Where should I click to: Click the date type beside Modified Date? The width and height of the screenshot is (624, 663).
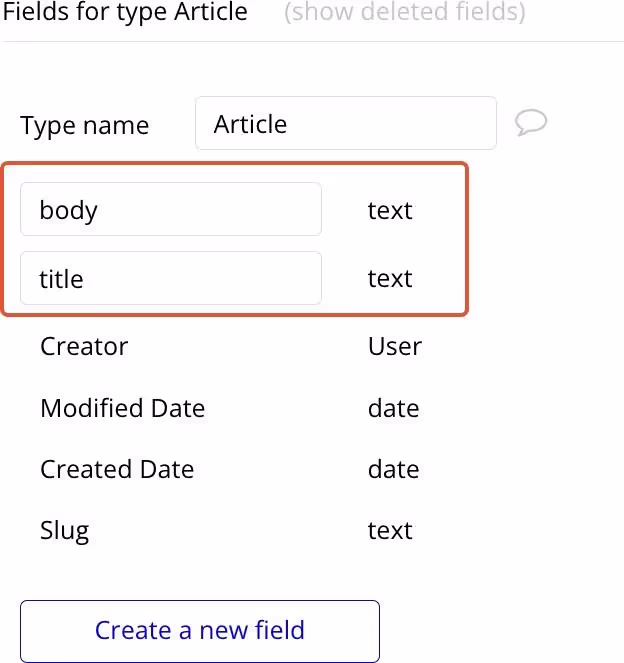point(394,408)
